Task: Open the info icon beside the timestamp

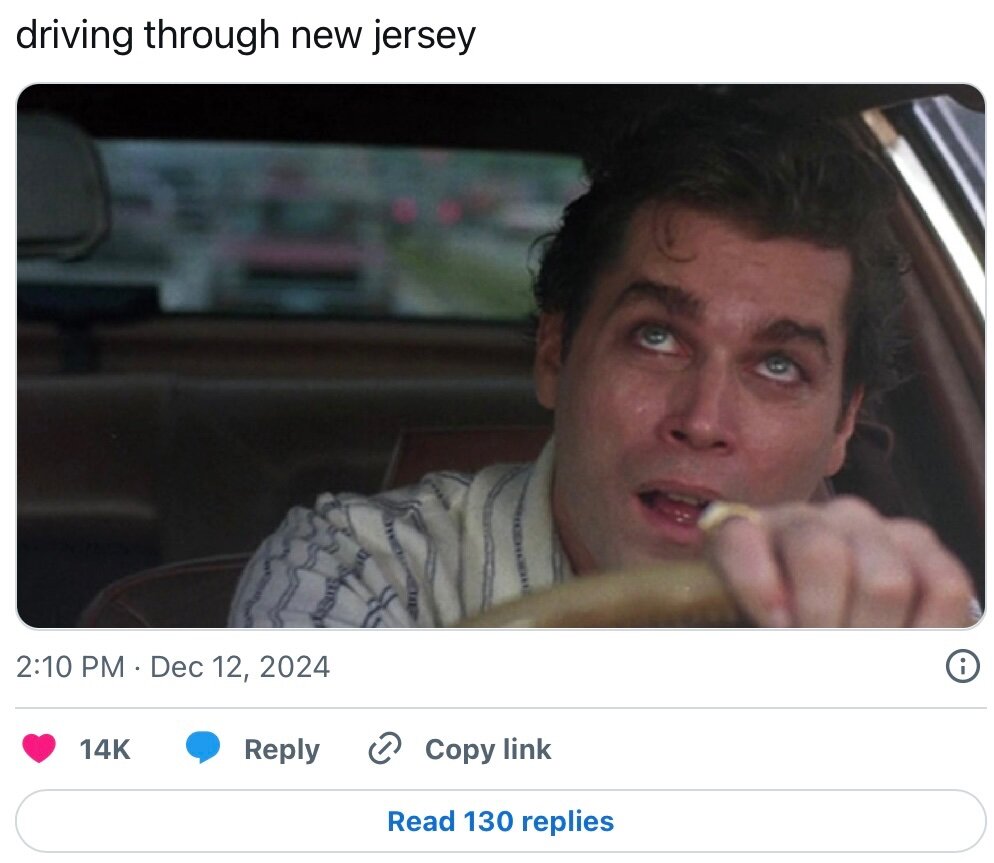Action: (961, 667)
